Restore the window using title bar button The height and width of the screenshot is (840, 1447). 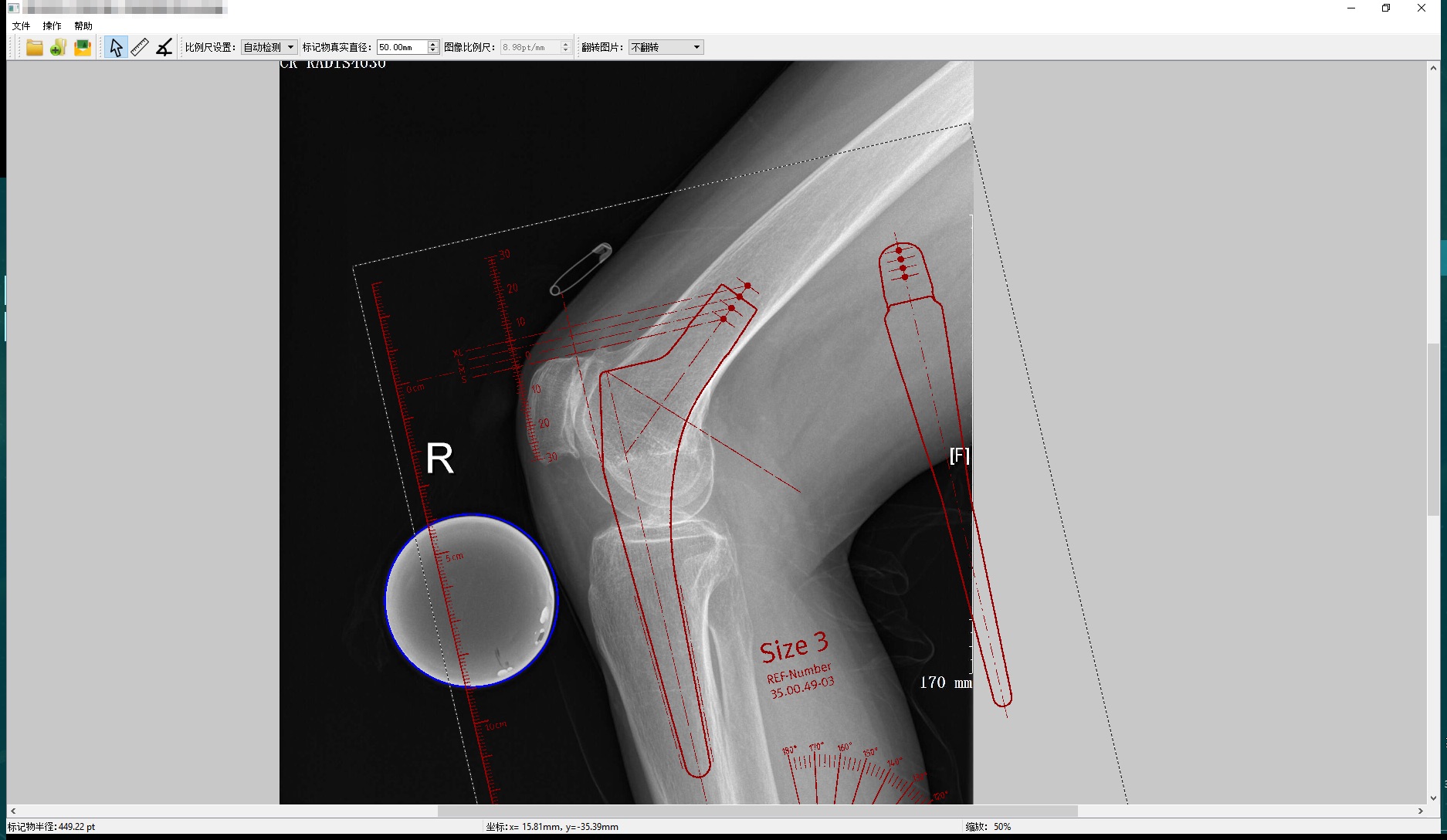1386,8
